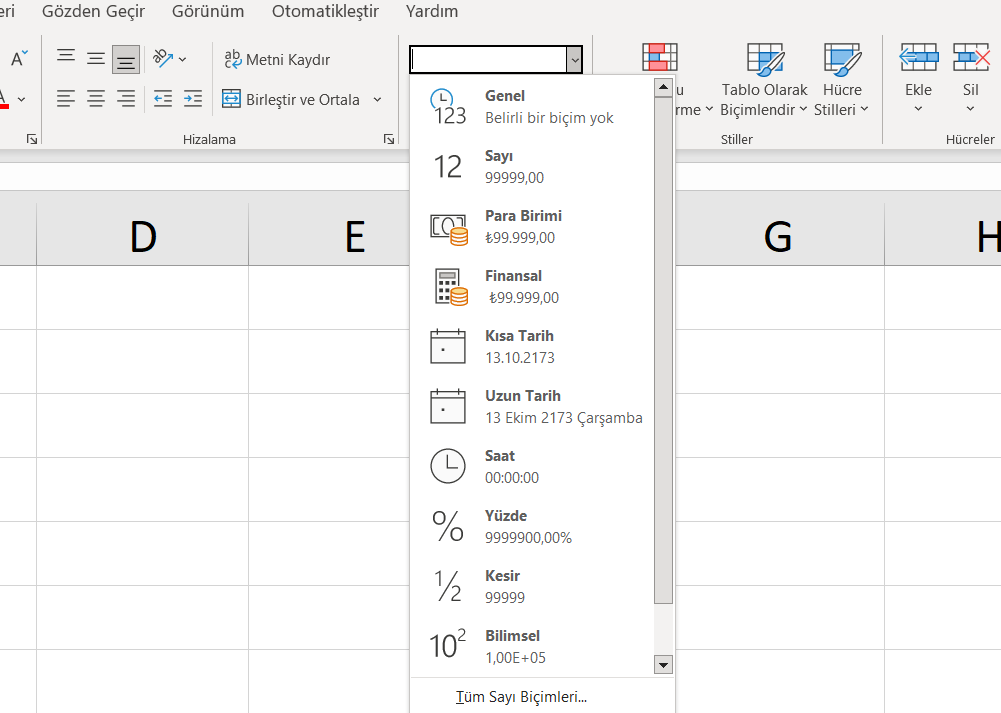This screenshot has width=1001, height=713.
Task: Pick the Saat time format
Action: pyautogui.click(x=532, y=467)
